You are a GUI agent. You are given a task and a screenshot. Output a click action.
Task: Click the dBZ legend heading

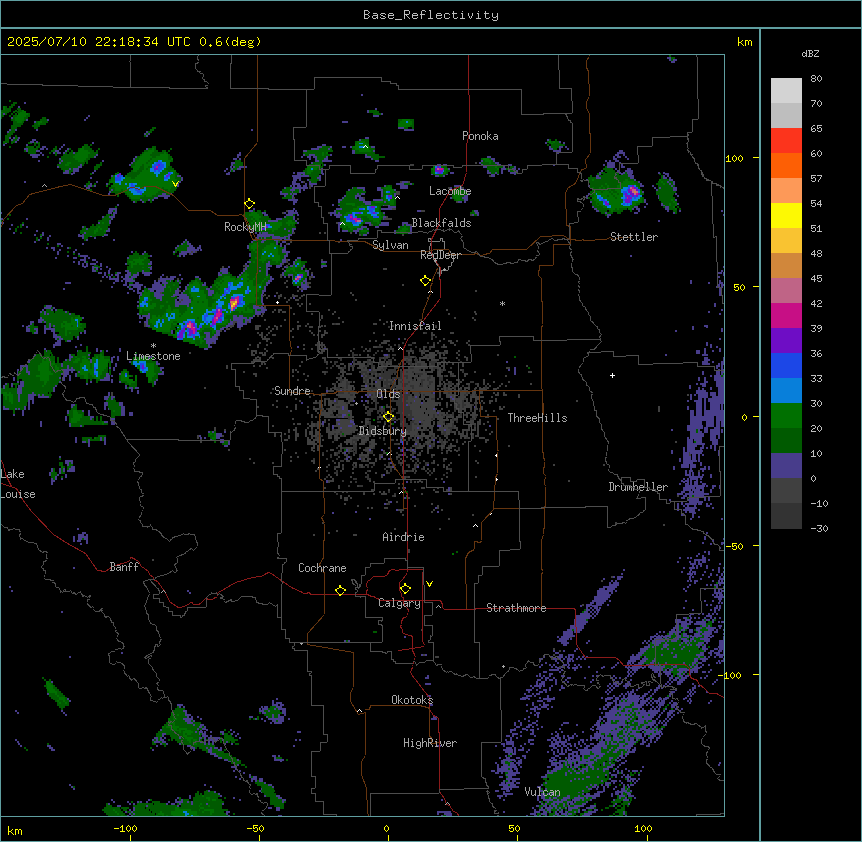(x=810, y=53)
